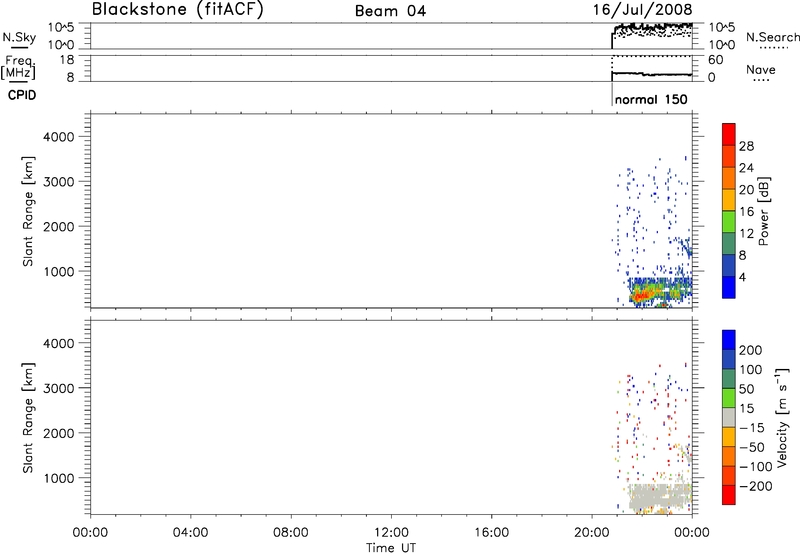The height and width of the screenshot is (554, 800).
Task: Click the yellow 16-20 dB Power swatch
Action: click(729, 200)
